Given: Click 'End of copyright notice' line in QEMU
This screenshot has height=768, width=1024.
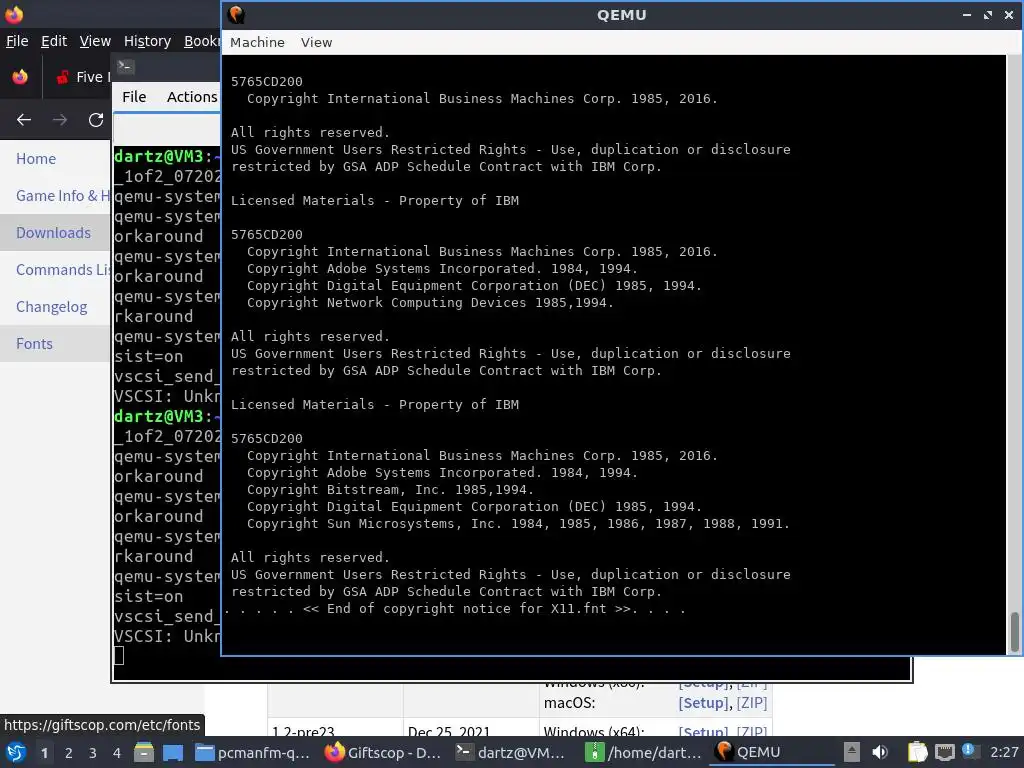Looking at the screenshot, I should click(x=455, y=609).
